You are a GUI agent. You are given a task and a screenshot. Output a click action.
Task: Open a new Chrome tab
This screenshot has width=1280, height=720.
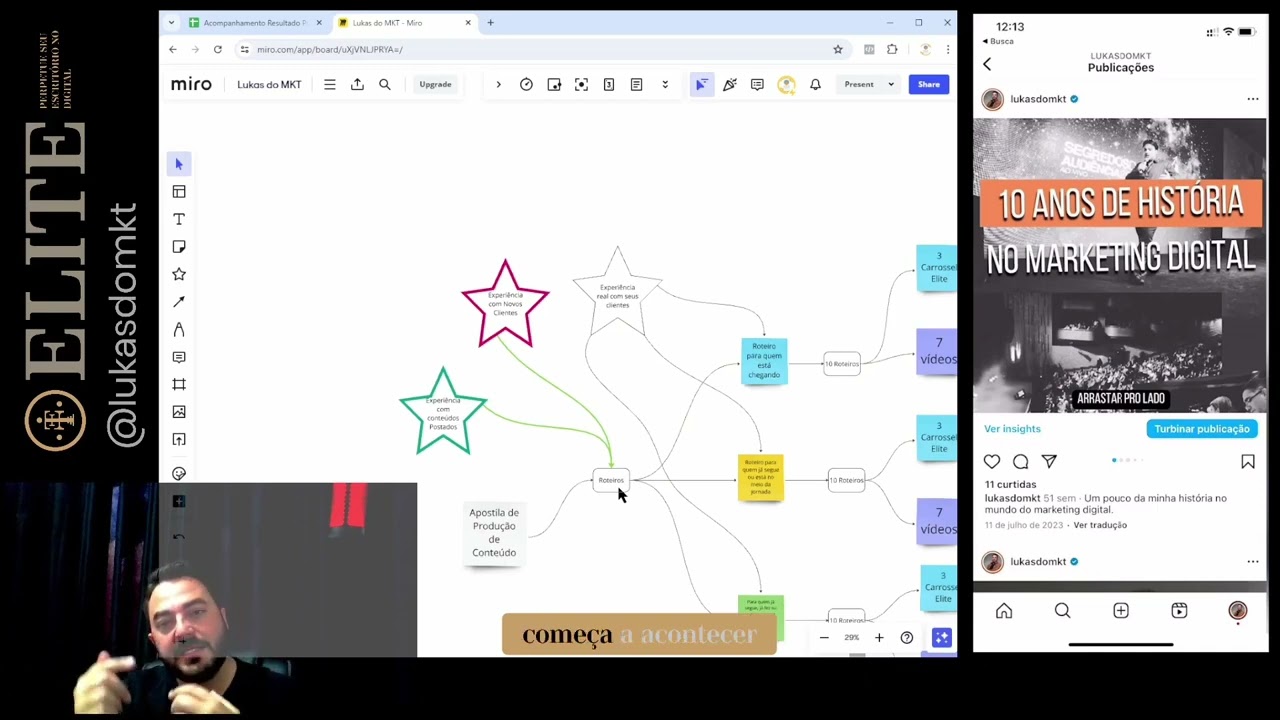pyautogui.click(x=490, y=23)
